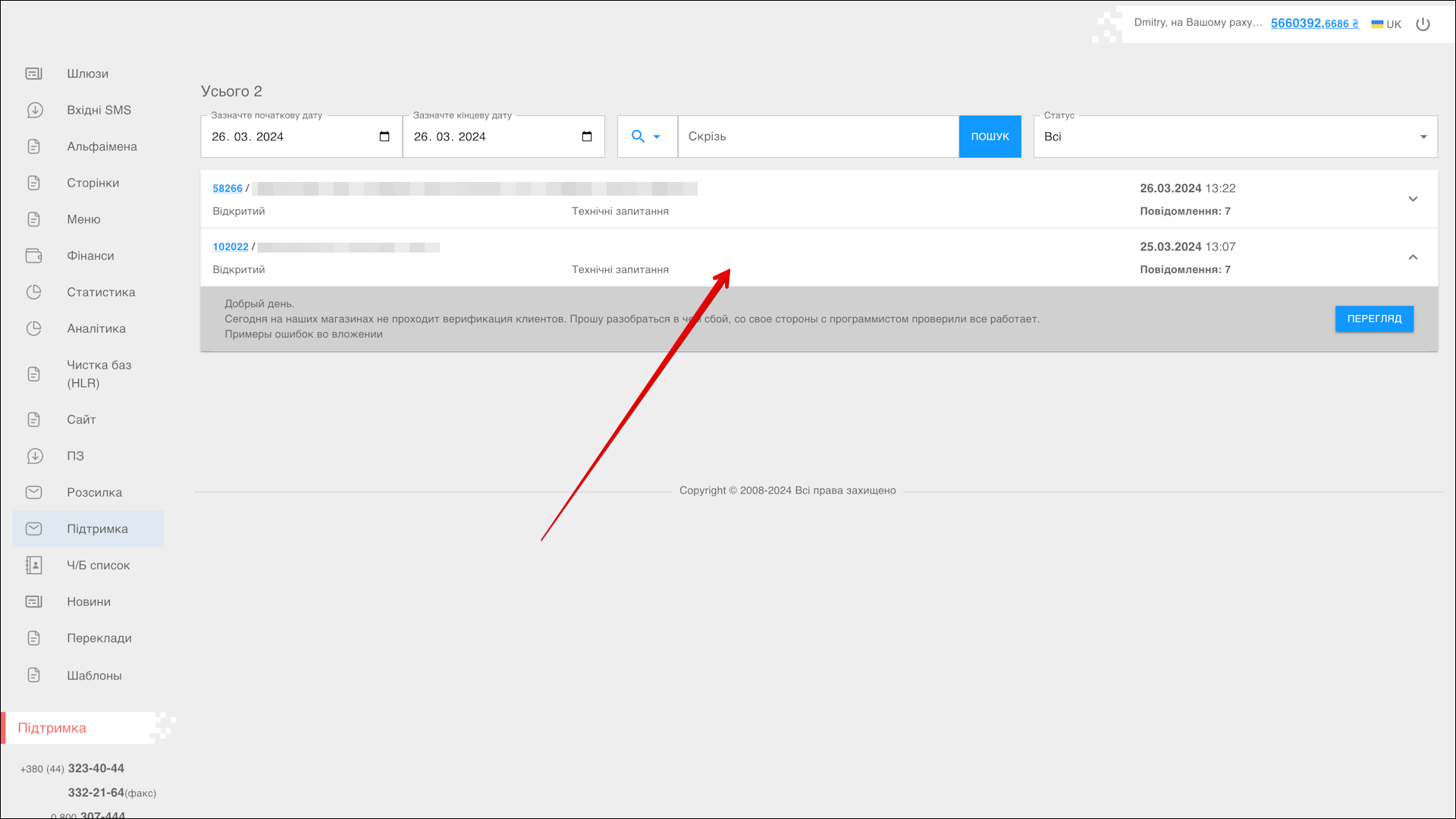Open end date calendar picker icon
Screen dimensions: 1456x819
[586, 136]
